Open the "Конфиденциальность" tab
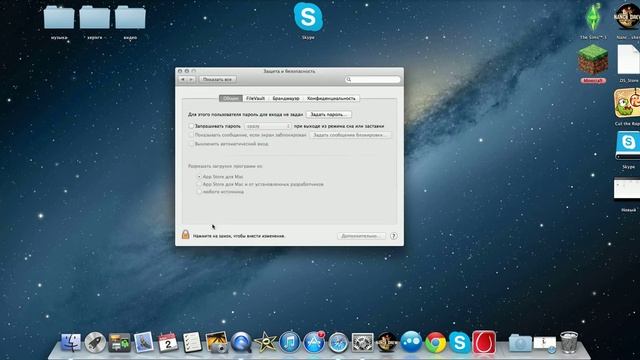Screen dimensions: 640x360 (x=331, y=98)
